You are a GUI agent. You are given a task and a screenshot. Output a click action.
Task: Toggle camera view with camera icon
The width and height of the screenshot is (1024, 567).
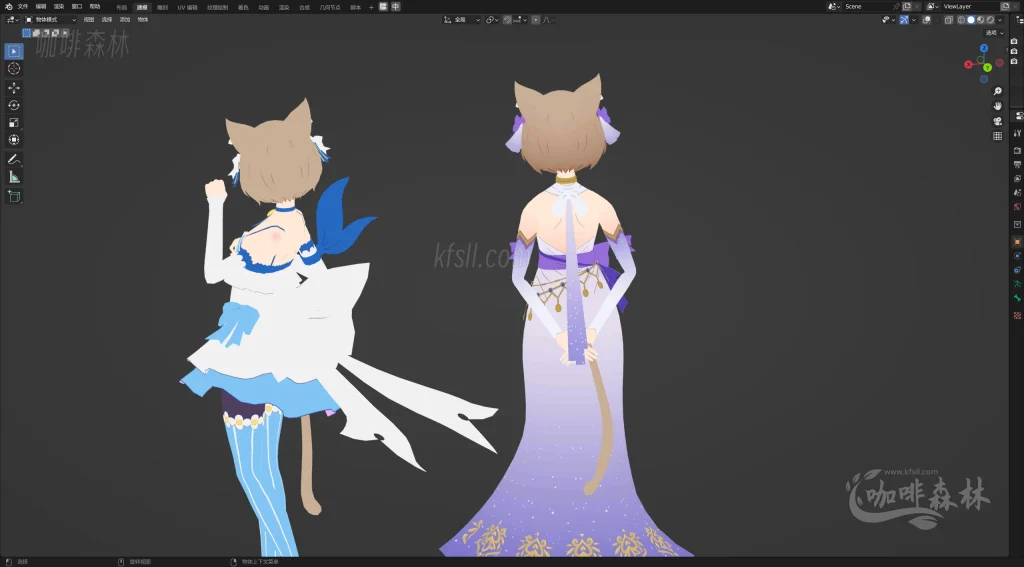997,121
